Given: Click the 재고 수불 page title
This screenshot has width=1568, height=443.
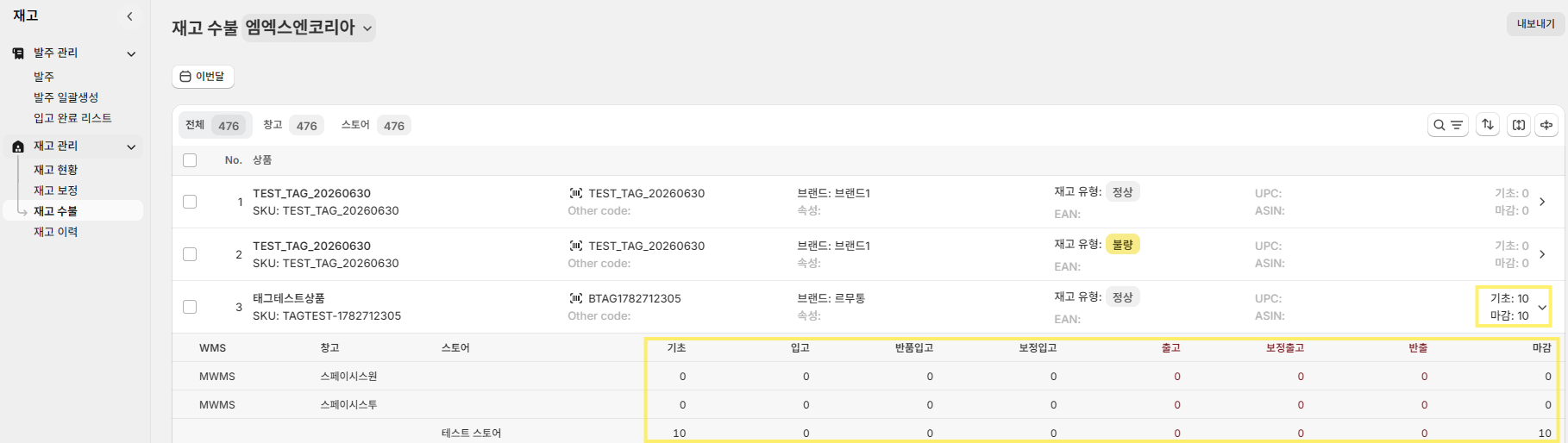Looking at the screenshot, I should (x=204, y=28).
